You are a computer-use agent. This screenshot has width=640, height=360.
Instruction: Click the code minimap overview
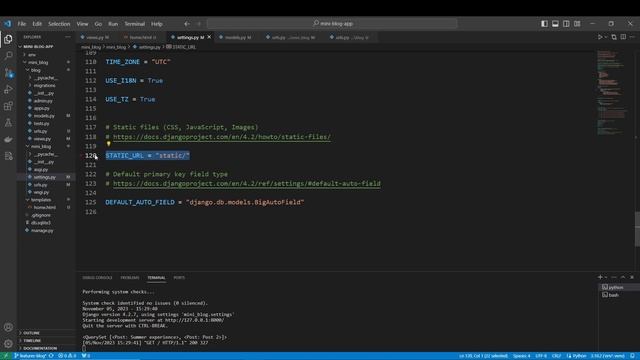pyautogui.click(x=611, y=93)
